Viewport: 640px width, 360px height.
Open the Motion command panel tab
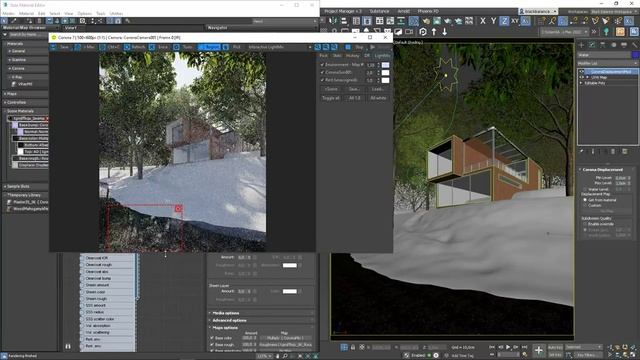click(x=613, y=45)
